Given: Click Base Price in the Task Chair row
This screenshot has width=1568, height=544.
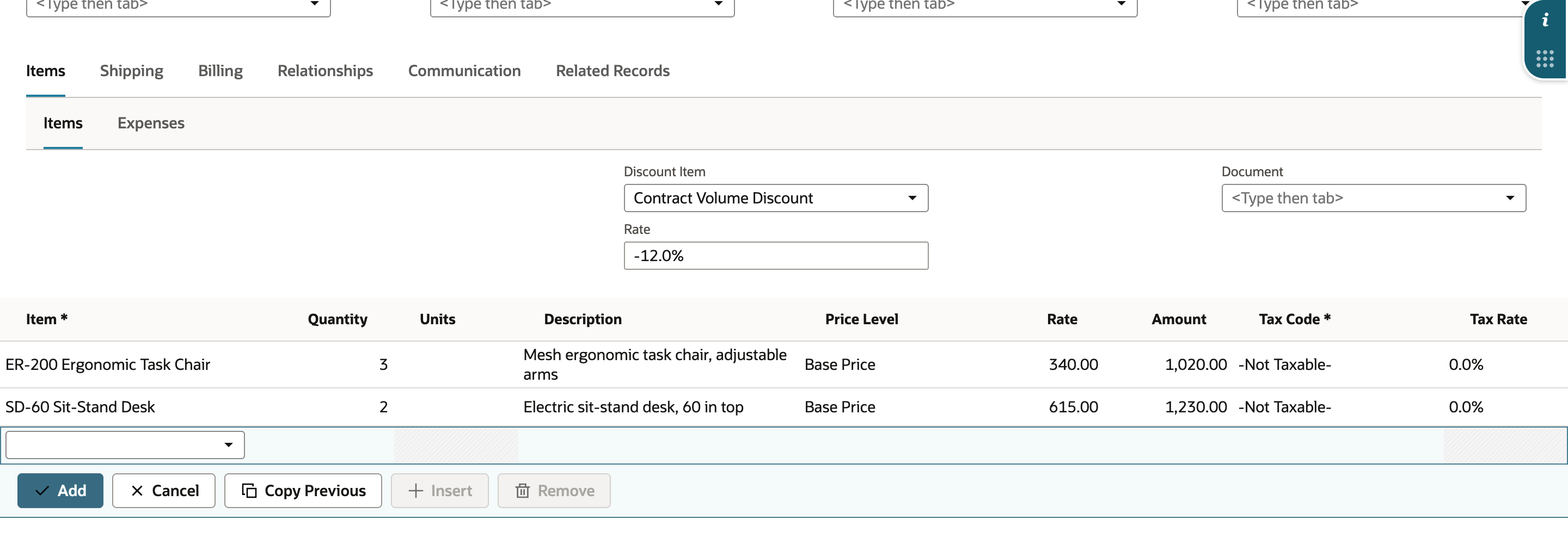Looking at the screenshot, I should pyautogui.click(x=840, y=364).
